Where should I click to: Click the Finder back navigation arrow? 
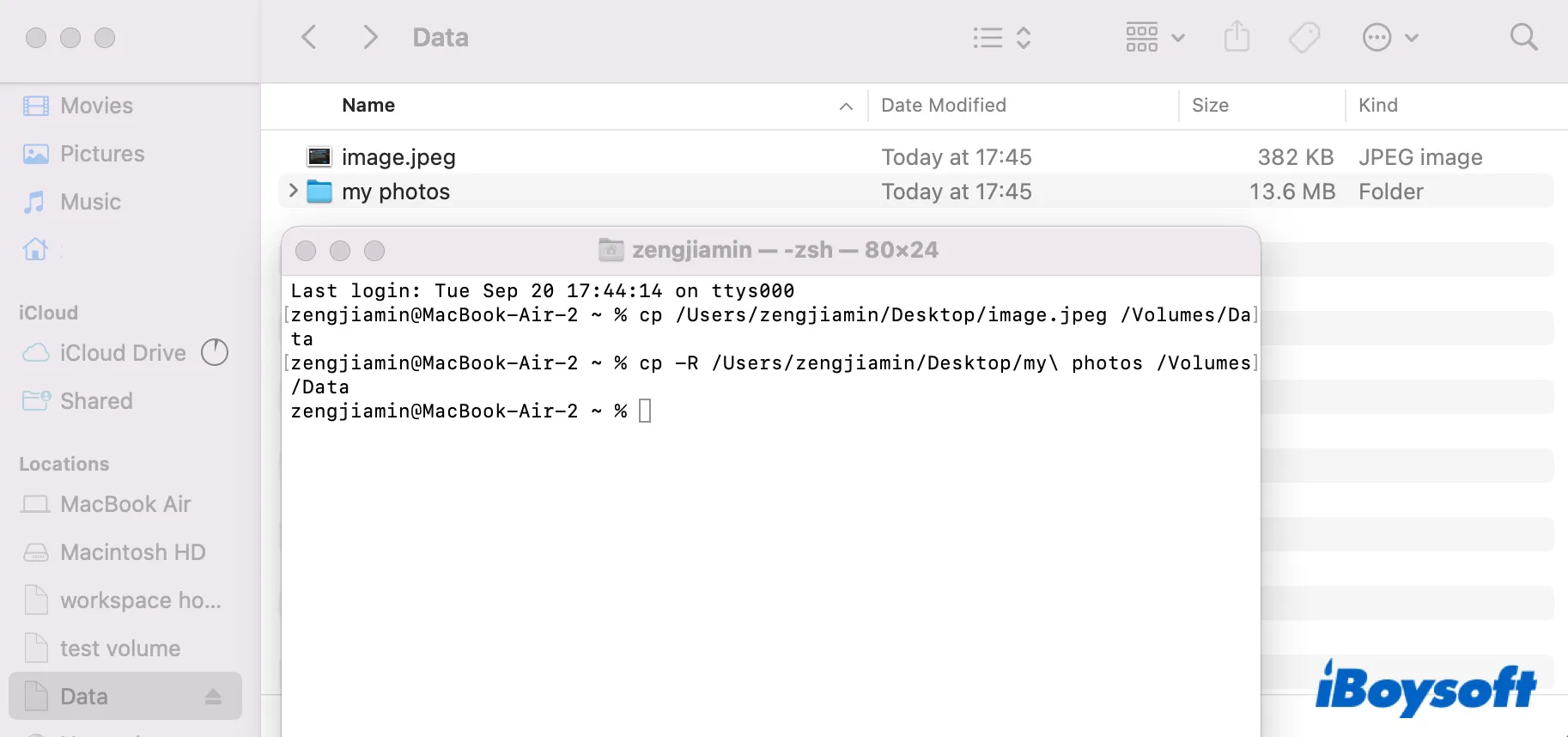309,38
